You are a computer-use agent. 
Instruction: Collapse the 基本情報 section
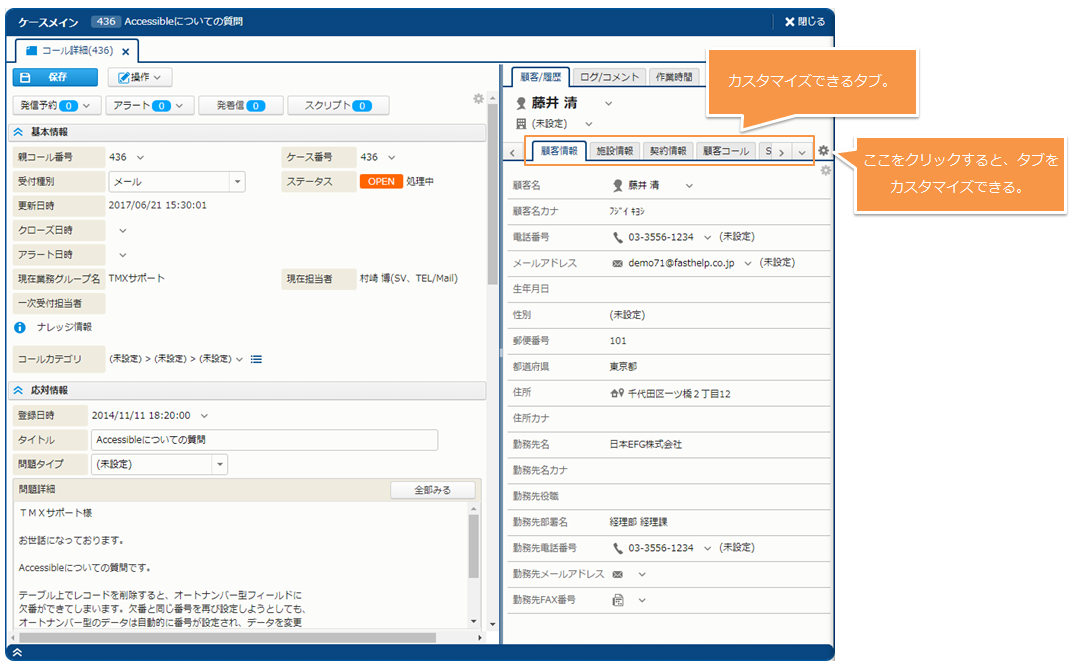point(18,132)
